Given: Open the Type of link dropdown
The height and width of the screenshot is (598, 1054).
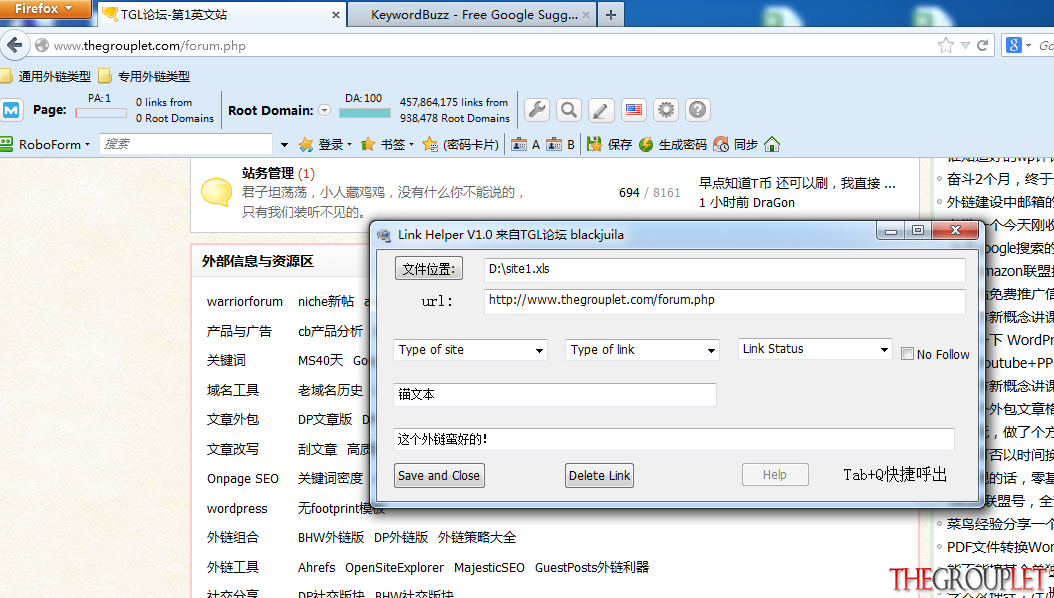Looking at the screenshot, I should (x=642, y=349).
